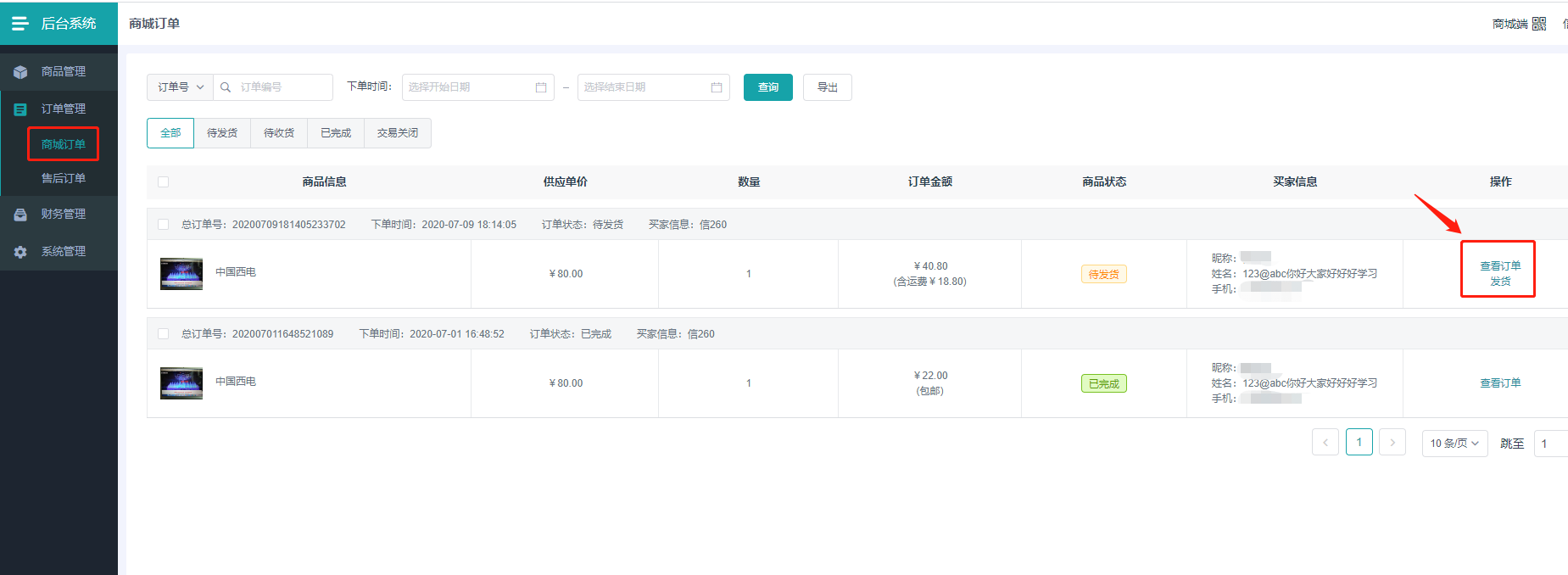Click the 查询 search button

point(768,87)
